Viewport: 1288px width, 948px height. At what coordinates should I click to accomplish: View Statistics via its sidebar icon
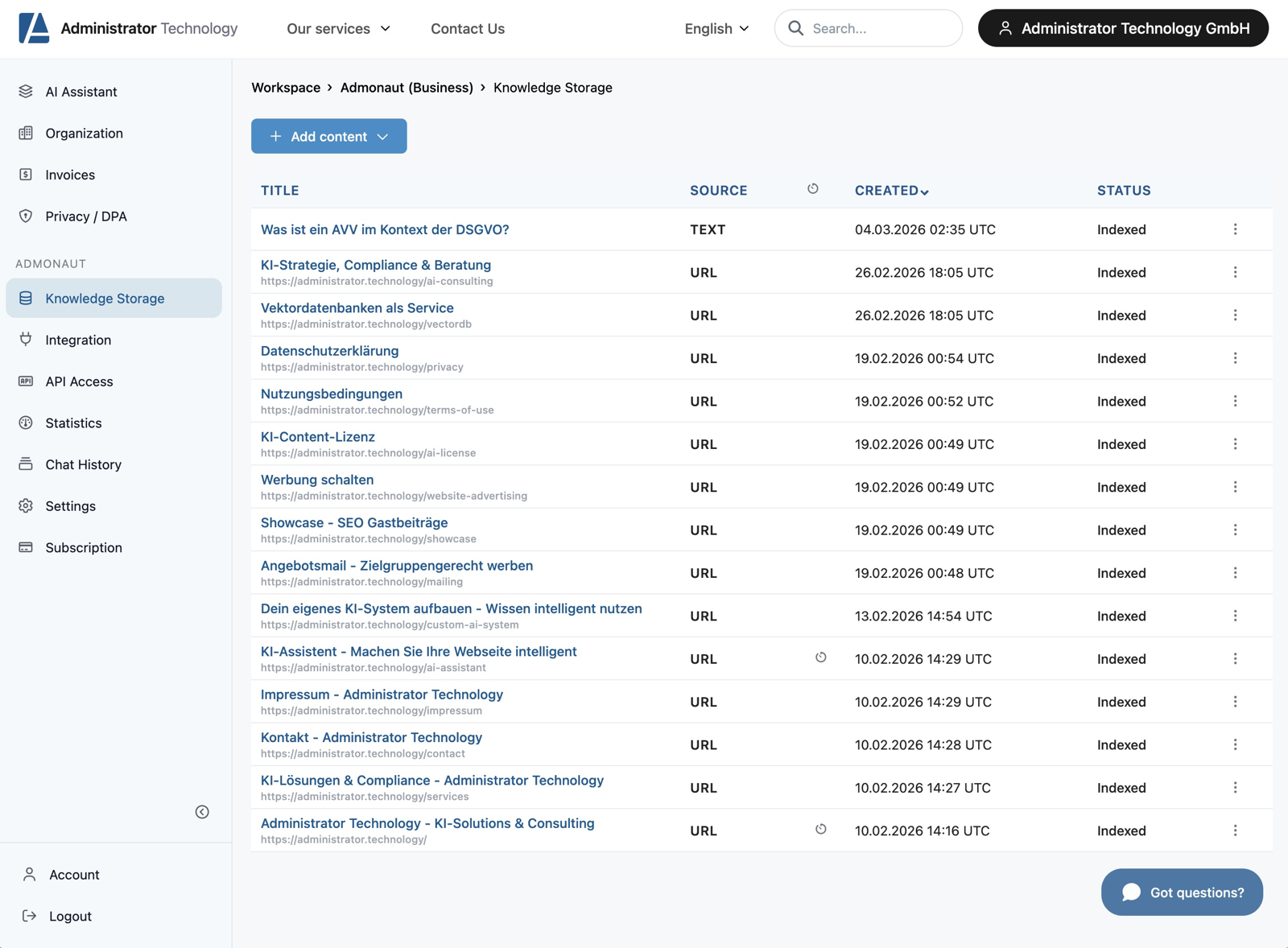(26, 422)
